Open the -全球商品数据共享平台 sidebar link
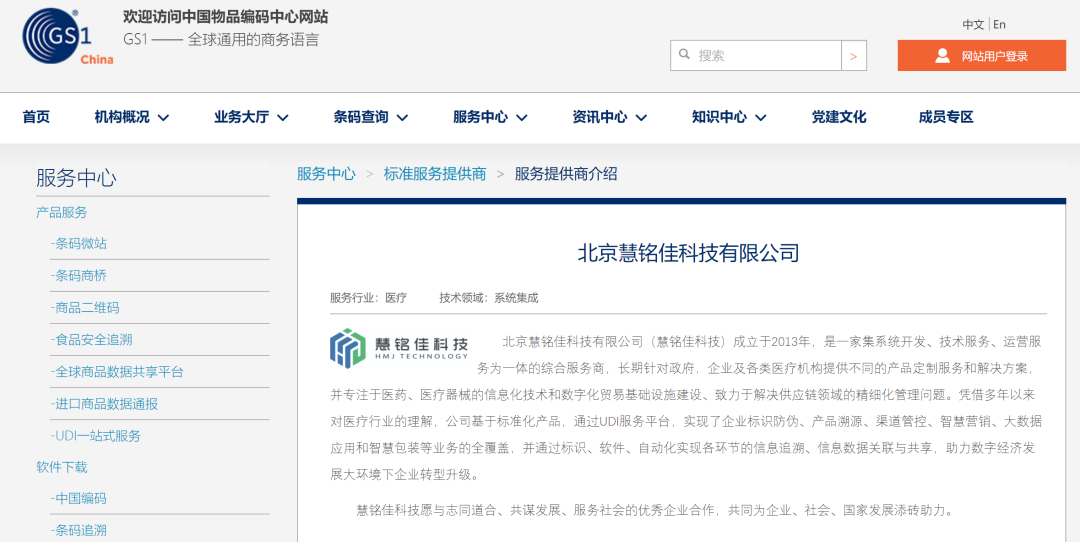 (x=117, y=372)
